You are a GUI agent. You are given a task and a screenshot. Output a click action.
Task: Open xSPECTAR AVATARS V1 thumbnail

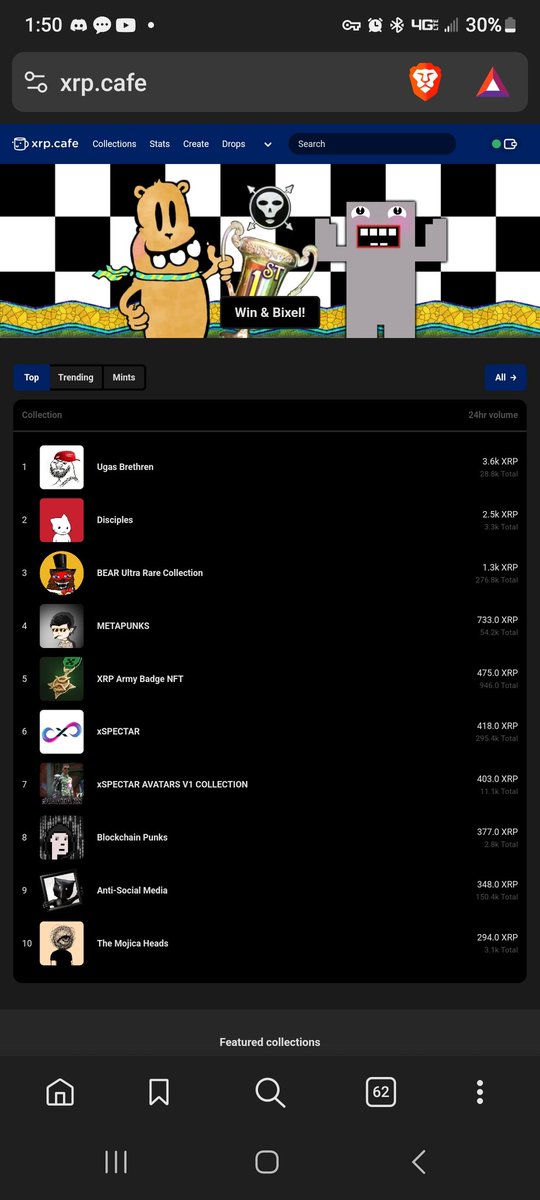(x=61, y=785)
